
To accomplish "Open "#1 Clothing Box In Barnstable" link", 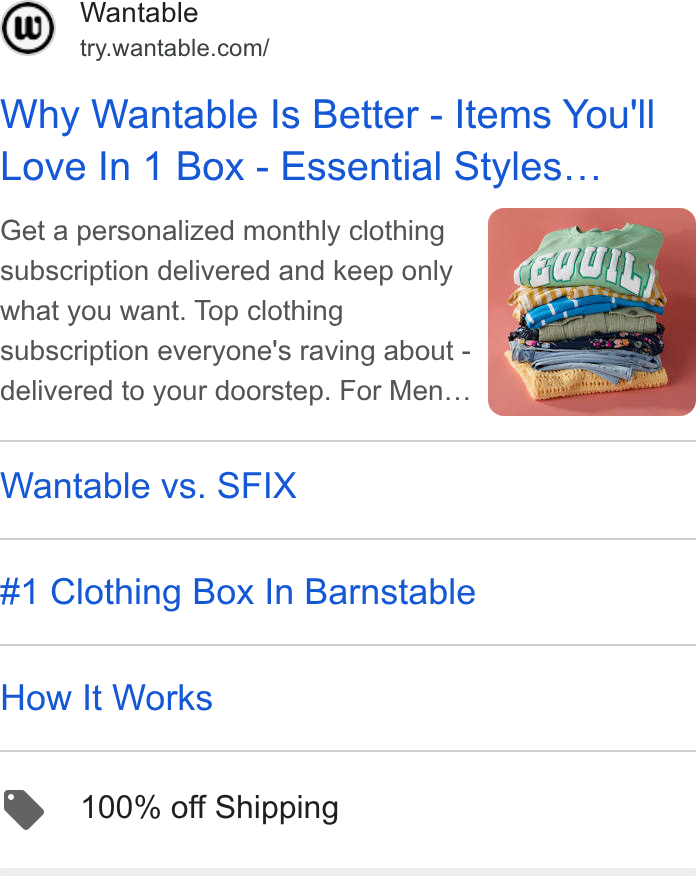I will tap(238, 592).
